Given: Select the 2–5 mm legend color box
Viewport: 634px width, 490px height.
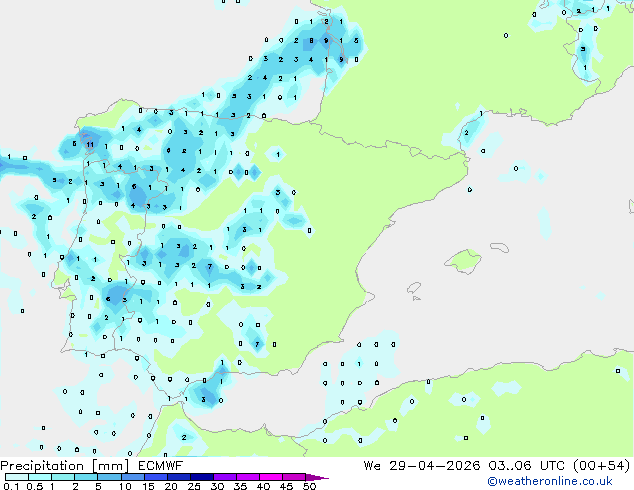Looking at the screenshot, I should 86,477.
